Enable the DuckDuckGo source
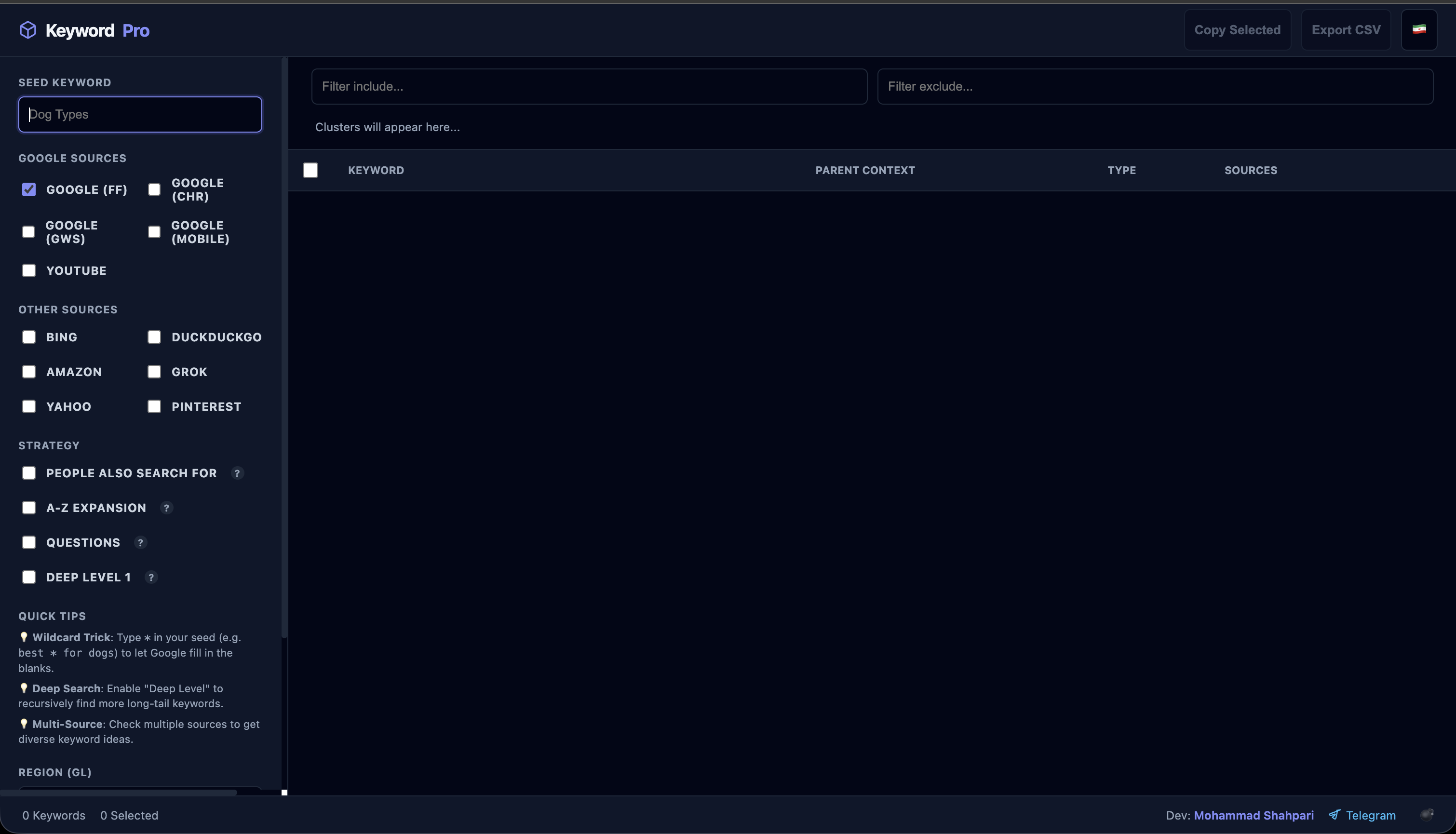Image resolution: width=1456 pixels, height=834 pixels. tap(154, 337)
